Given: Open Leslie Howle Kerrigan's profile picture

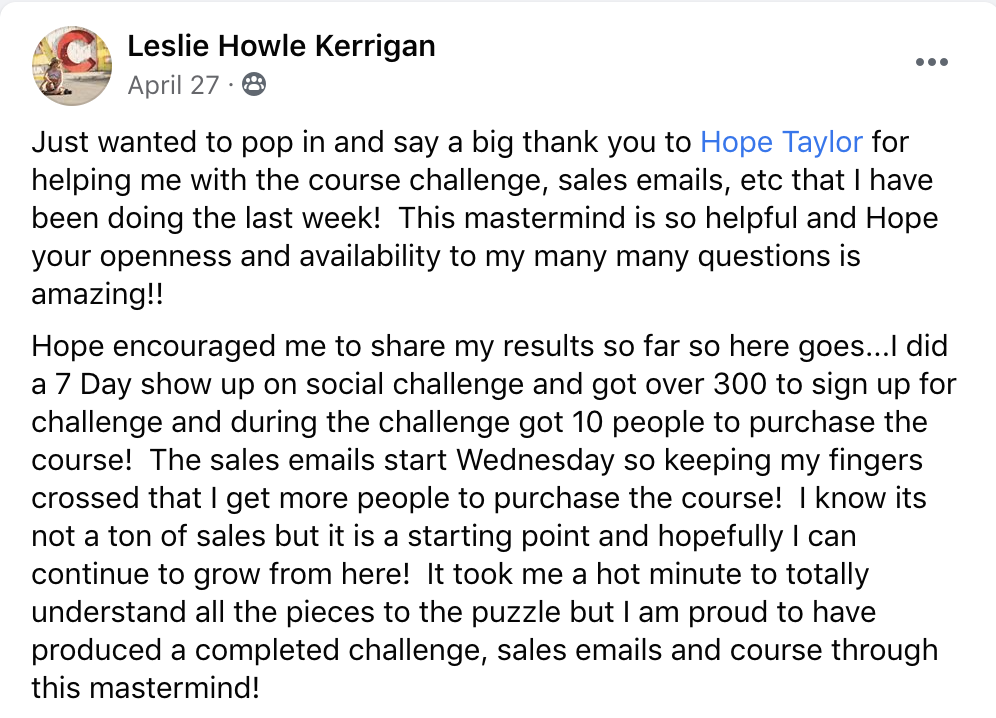Looking at the screenshot, I should (x=72, y=65).
